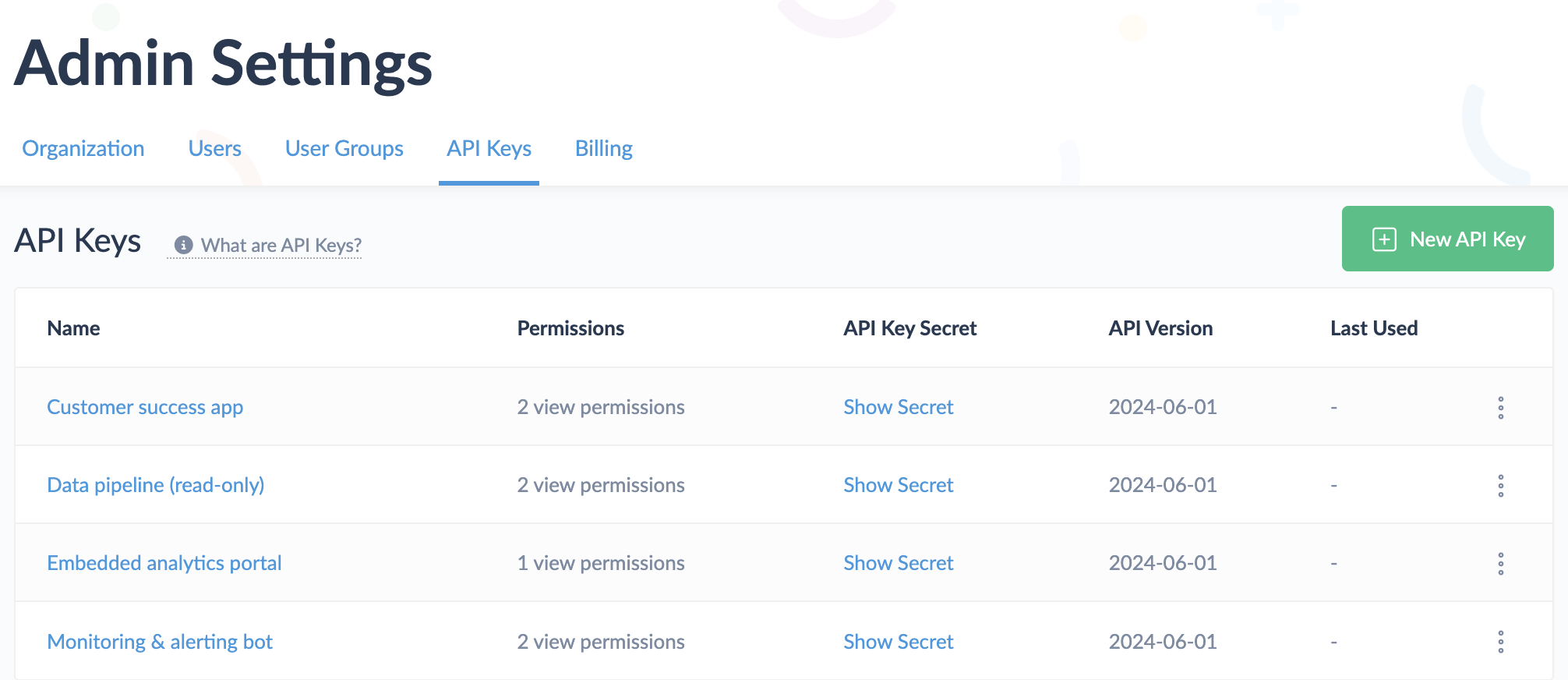Click the Admin Settings page title
This screenshot has width=1568, height=680.
pos(223,64)
